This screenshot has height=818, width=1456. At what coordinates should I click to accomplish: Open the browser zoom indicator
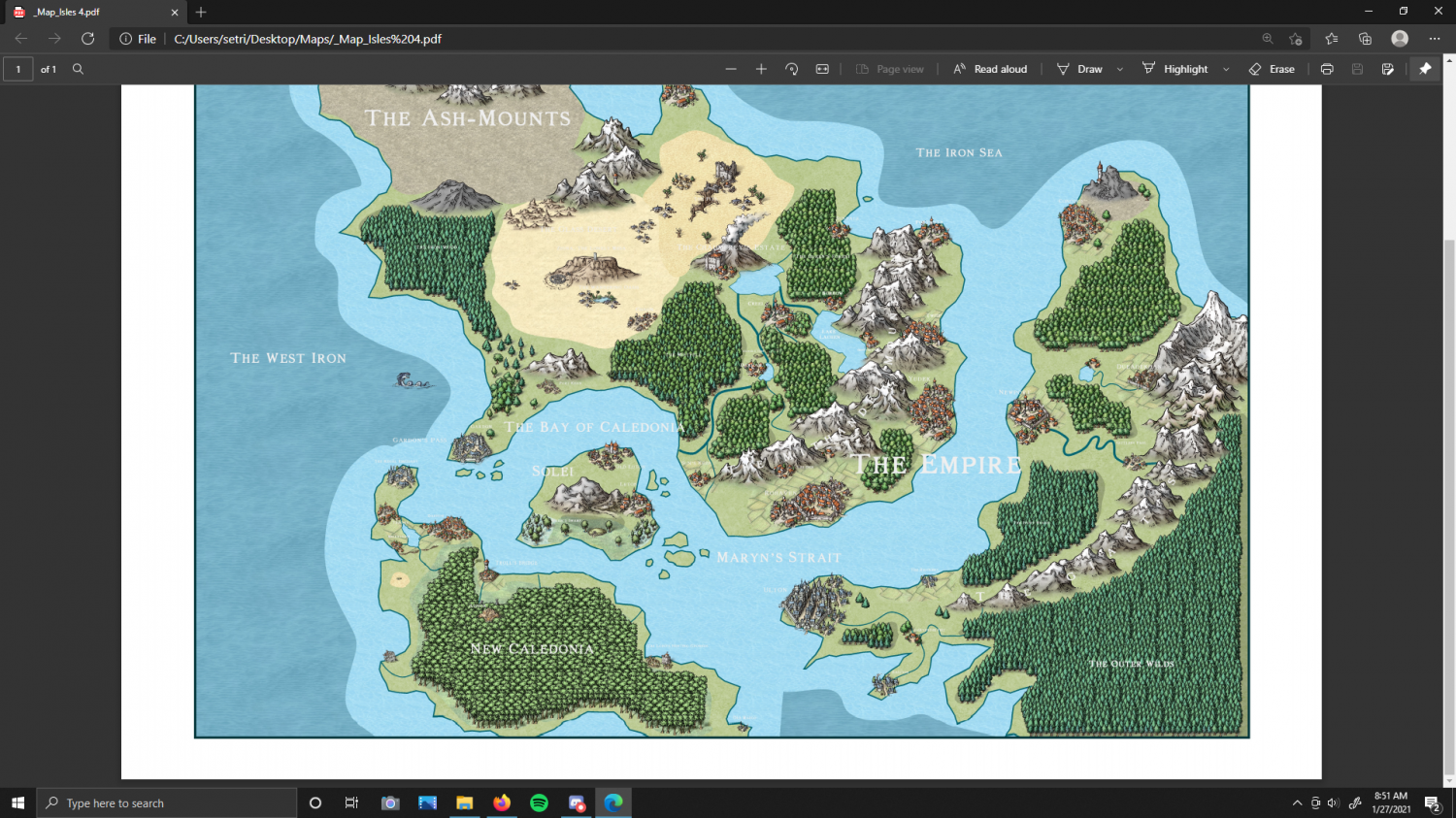tap(1268, 39)
